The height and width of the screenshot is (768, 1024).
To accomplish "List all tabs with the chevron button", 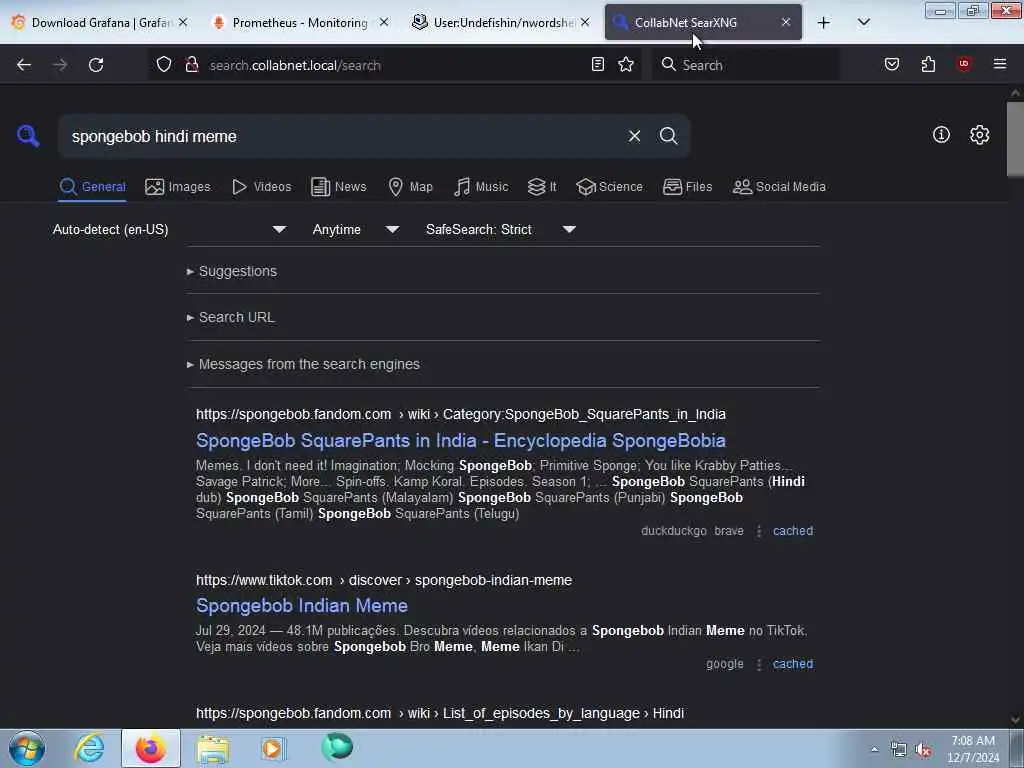I will point(863,23).
